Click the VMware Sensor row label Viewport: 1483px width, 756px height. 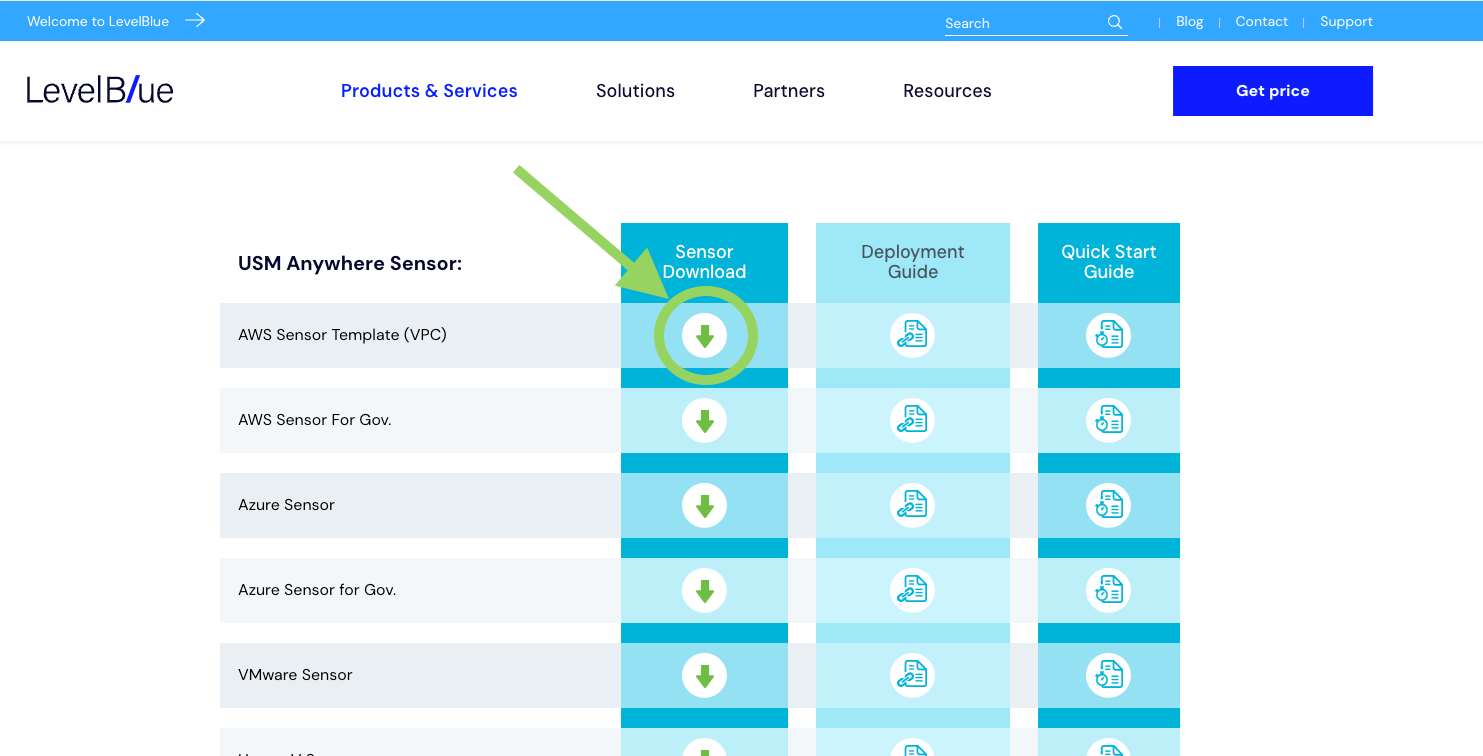[x=295, y=675]
